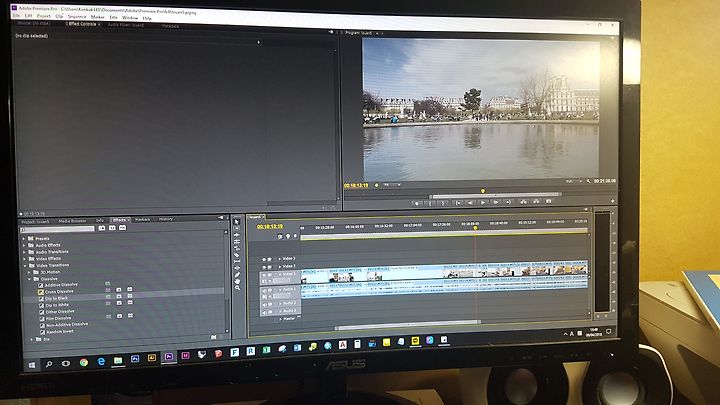Select the Cross Dissolve transition
This screenshot has width=720, height=405.
[x=59, y=292]
